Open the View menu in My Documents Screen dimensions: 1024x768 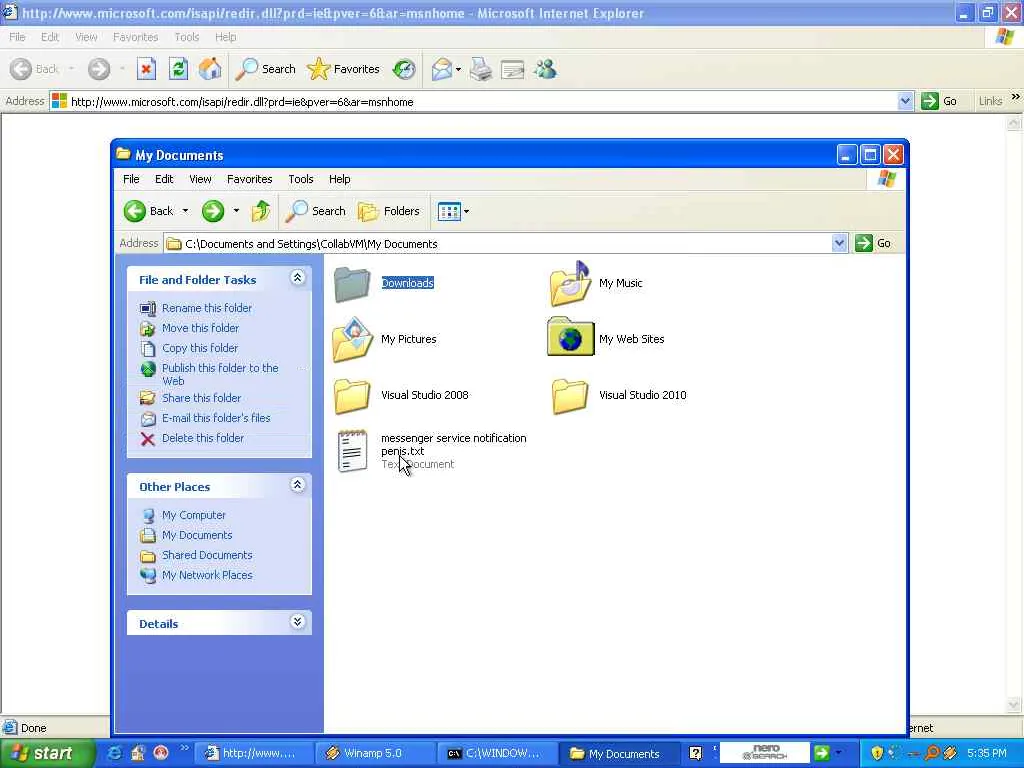pyautogui.click(x=200, y=179)
